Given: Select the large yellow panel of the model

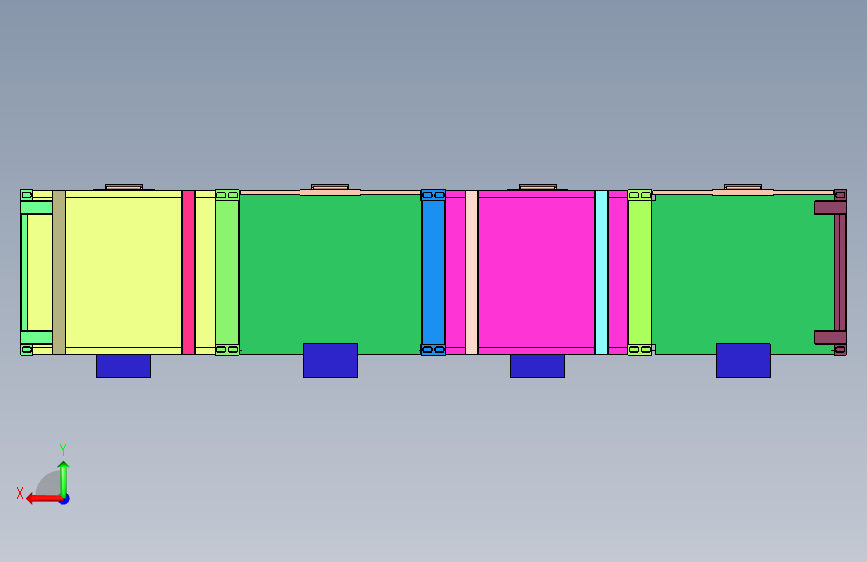Looking at the screenshot, I should 123,272.
